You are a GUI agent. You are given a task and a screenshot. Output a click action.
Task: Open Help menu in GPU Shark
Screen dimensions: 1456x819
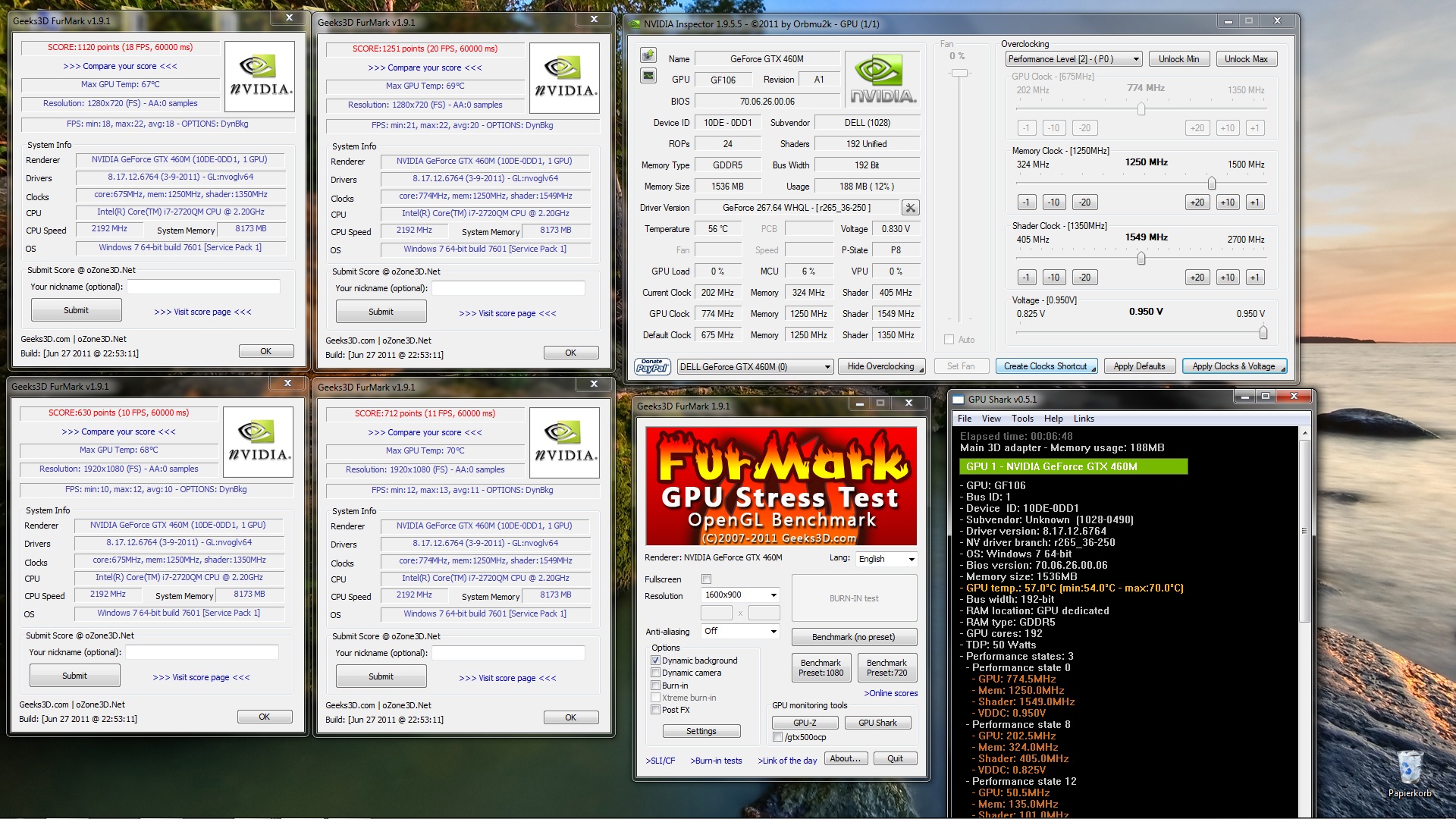1053,419
